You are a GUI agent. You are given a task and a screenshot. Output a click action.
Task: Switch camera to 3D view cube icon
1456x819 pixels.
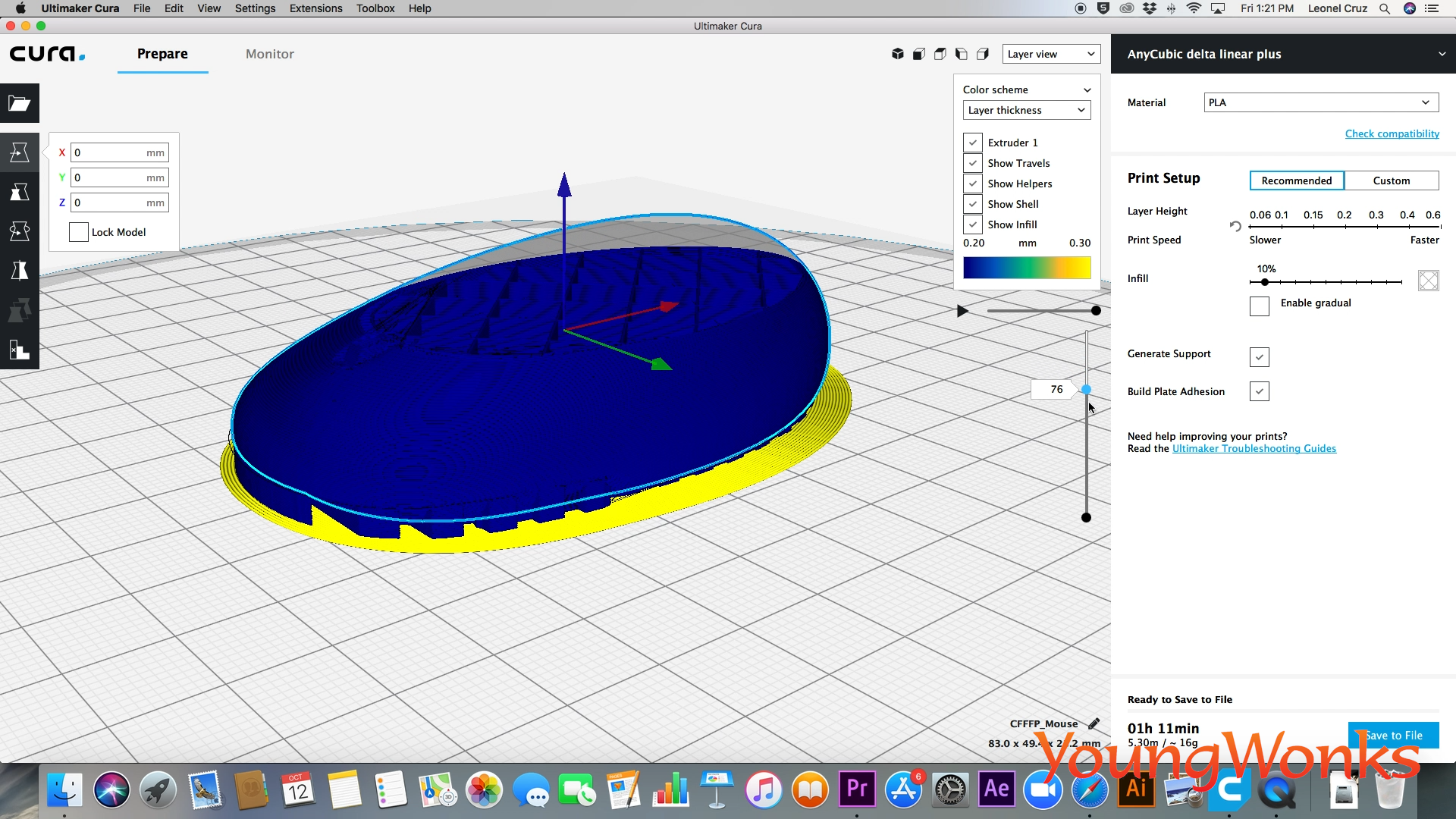point(898,54)
